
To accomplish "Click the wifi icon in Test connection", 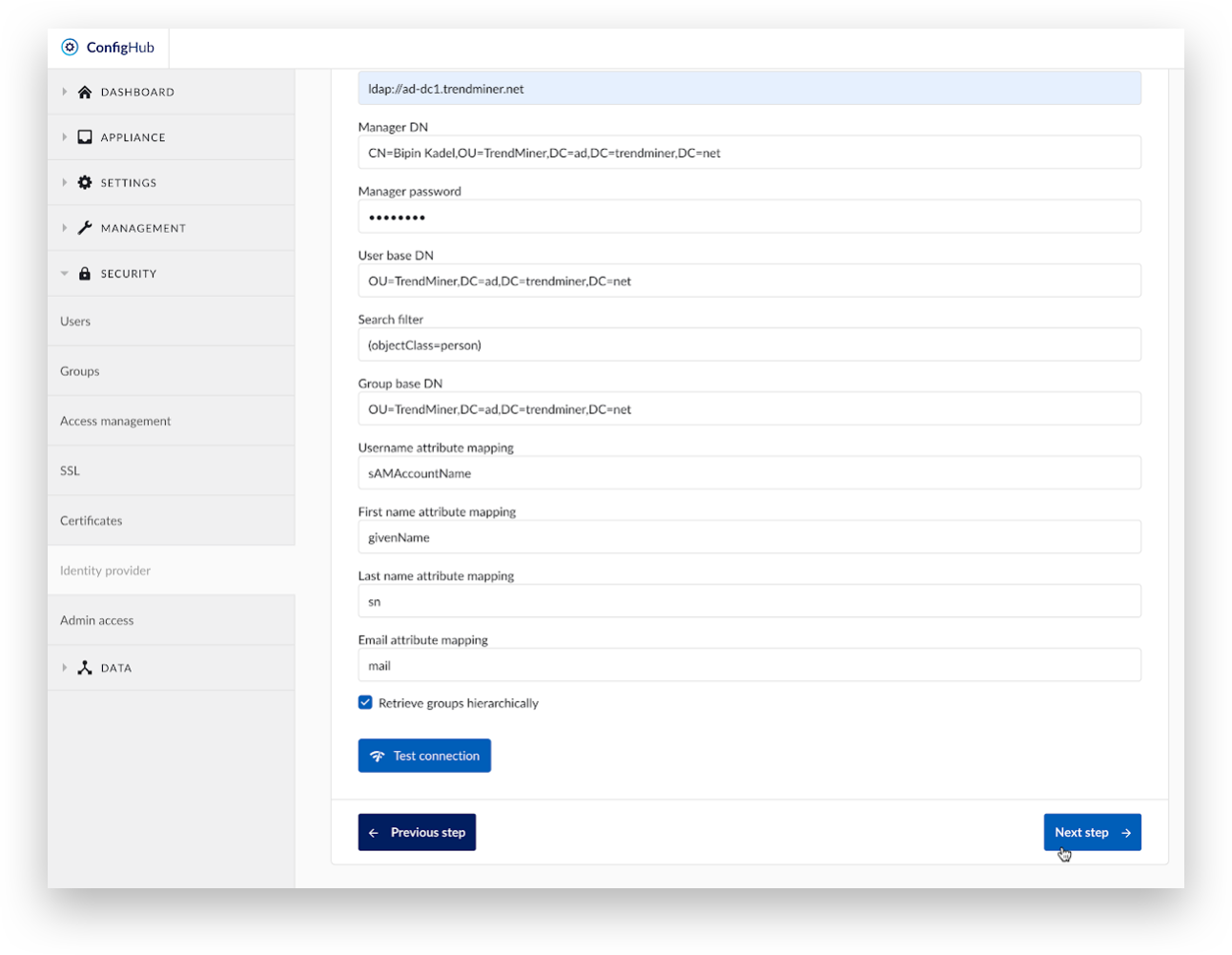I will 378,756.
